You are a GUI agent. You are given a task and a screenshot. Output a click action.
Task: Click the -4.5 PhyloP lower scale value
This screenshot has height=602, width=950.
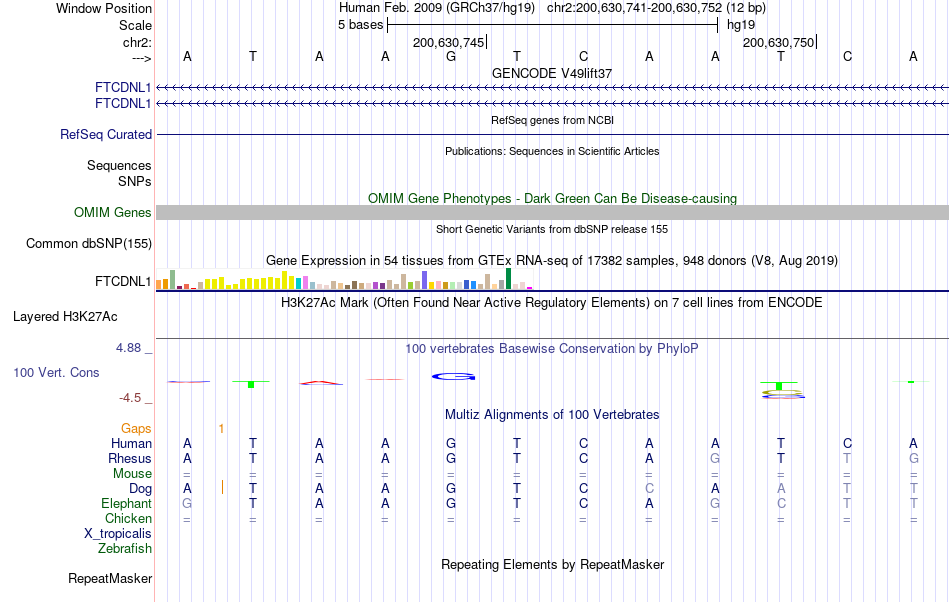130,398
